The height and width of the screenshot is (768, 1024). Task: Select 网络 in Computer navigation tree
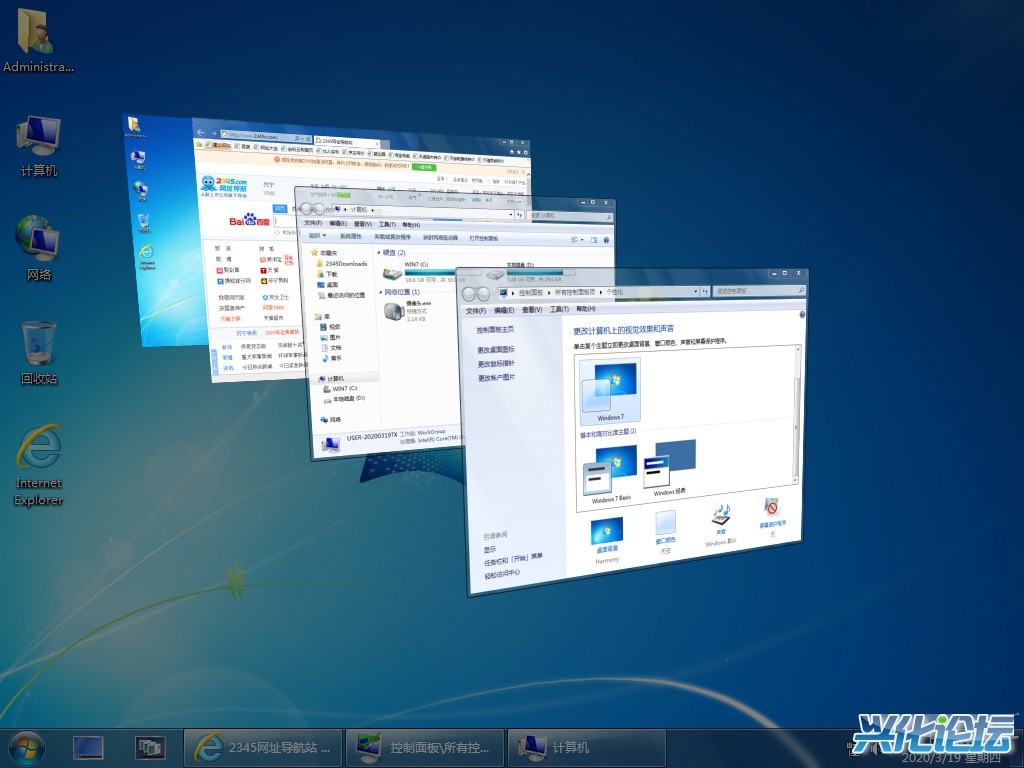click(330, 419)
